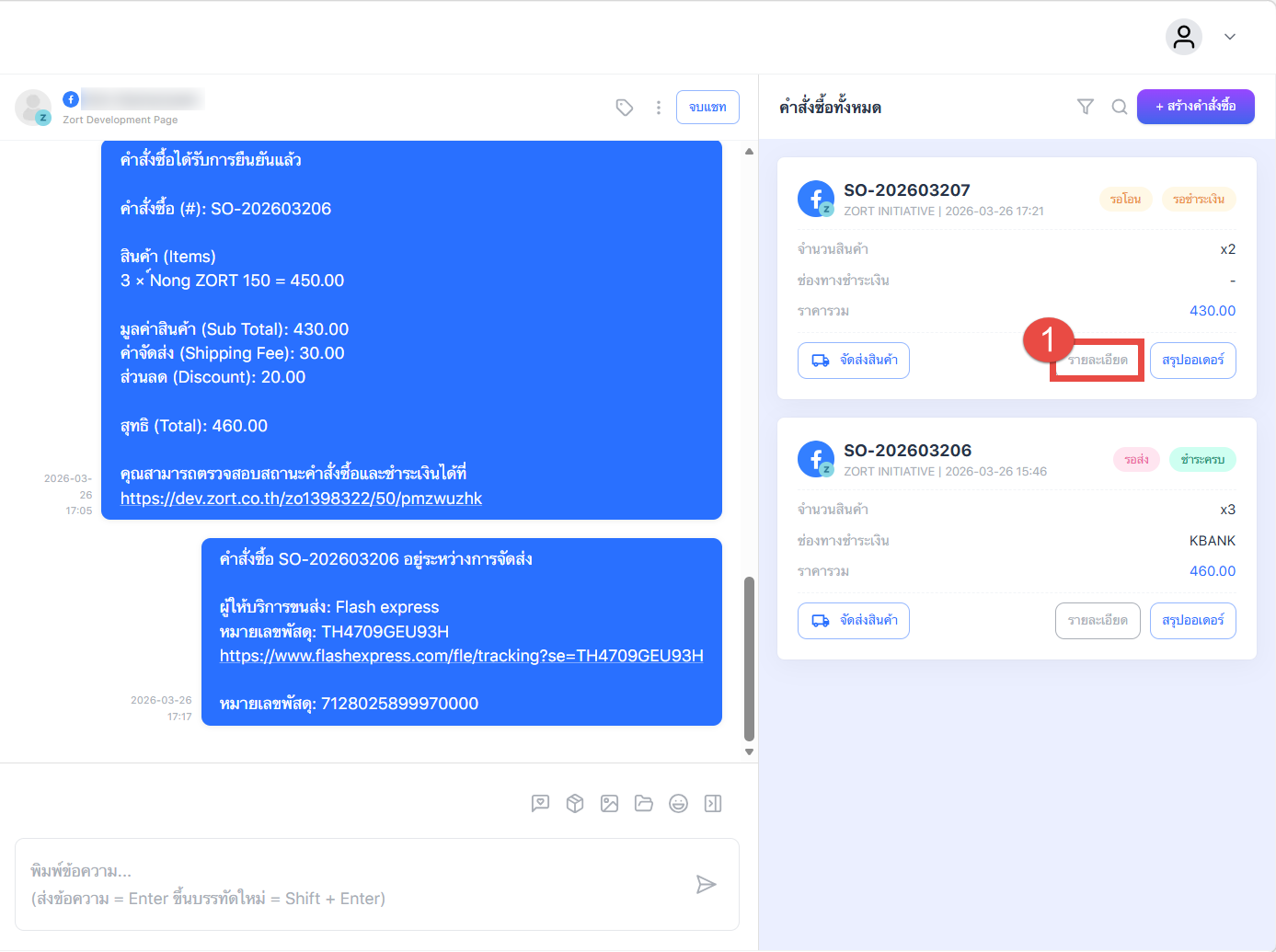Click the saved reply heart-bubble icon
Screen dimensions: 1276x952
540,804
